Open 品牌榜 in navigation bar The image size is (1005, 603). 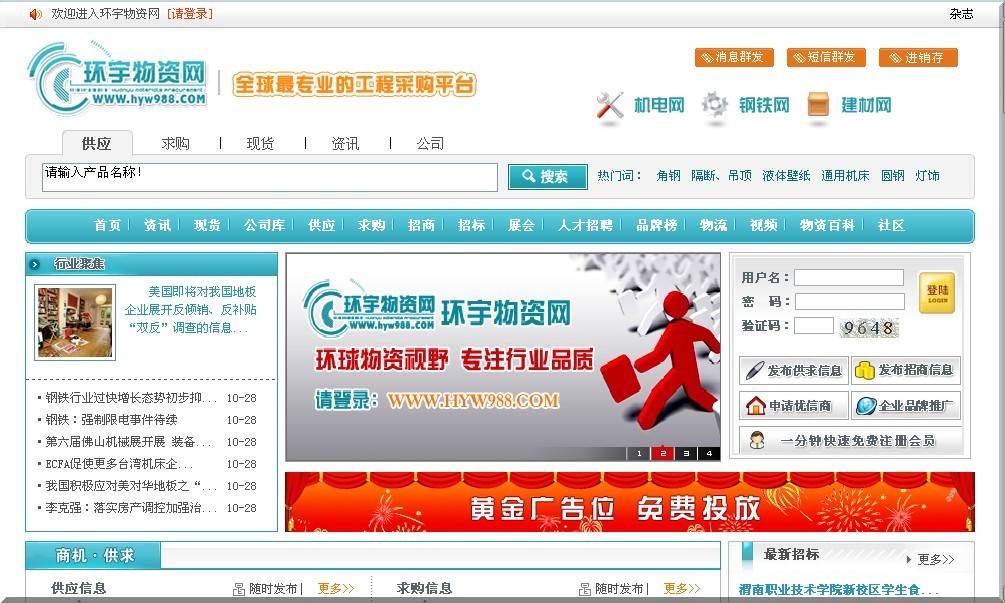(656, 225)
